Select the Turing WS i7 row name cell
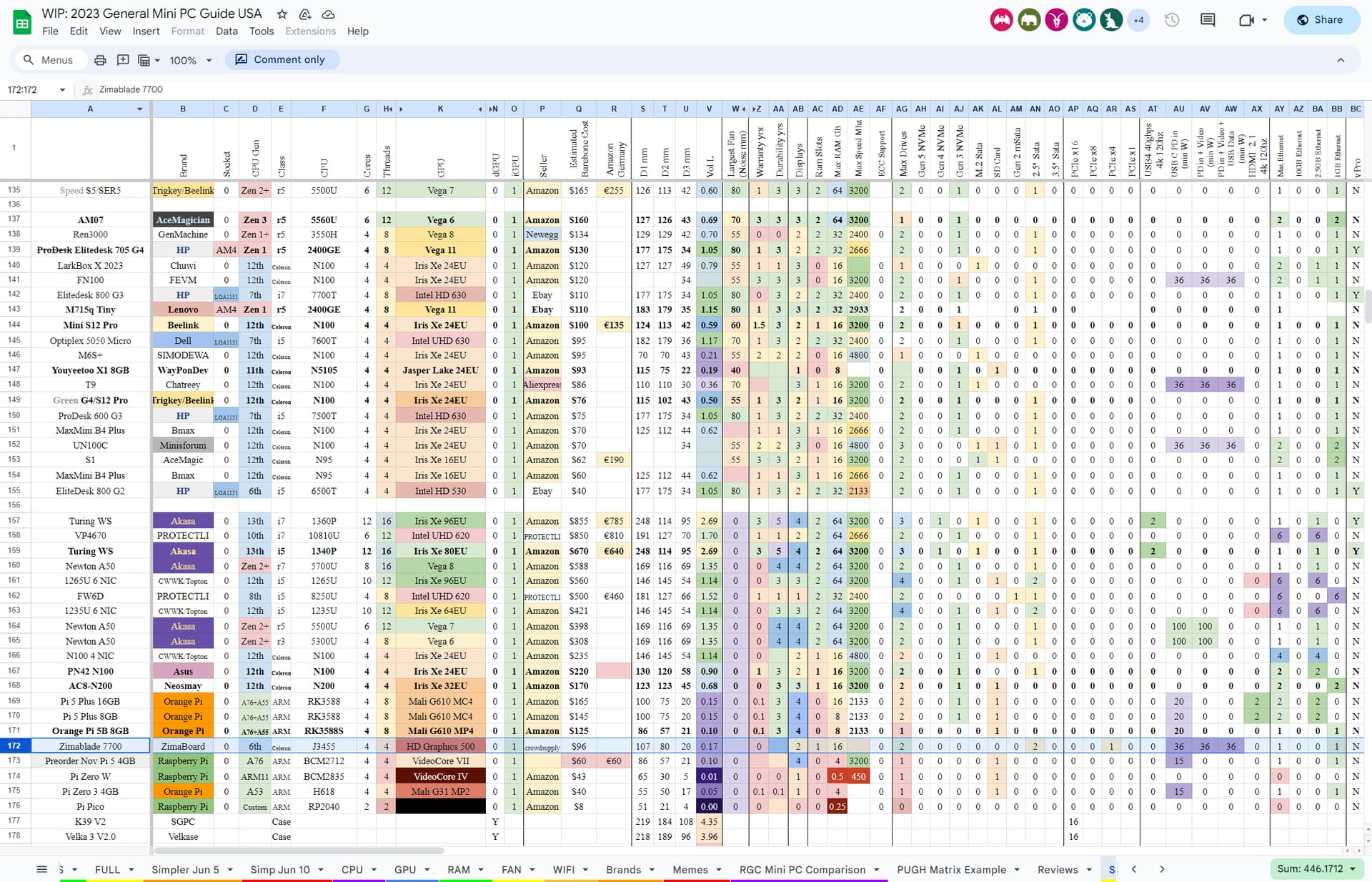 [x=90, y=521]
